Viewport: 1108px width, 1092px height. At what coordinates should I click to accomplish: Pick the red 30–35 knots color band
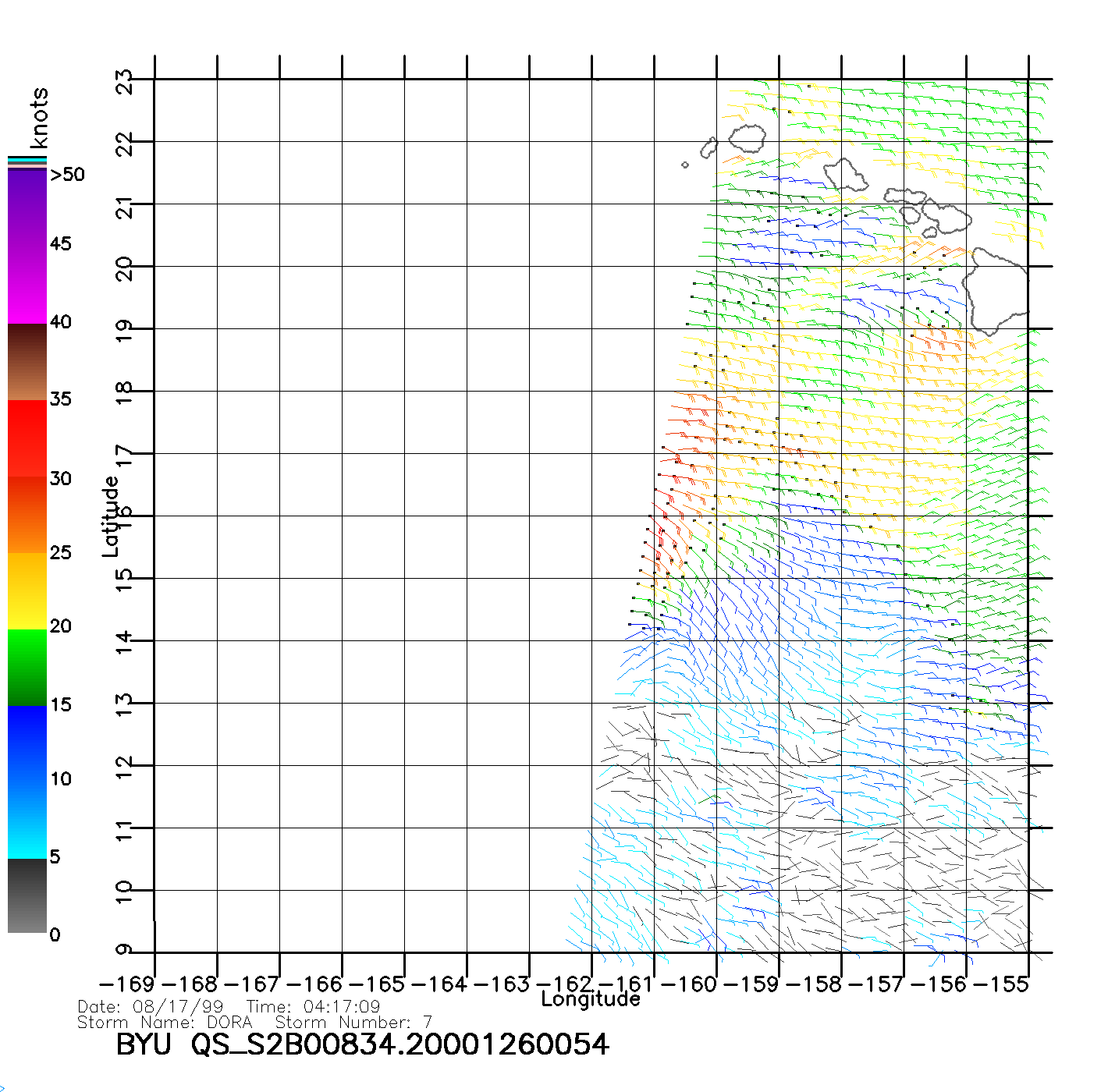coord(27,437)
